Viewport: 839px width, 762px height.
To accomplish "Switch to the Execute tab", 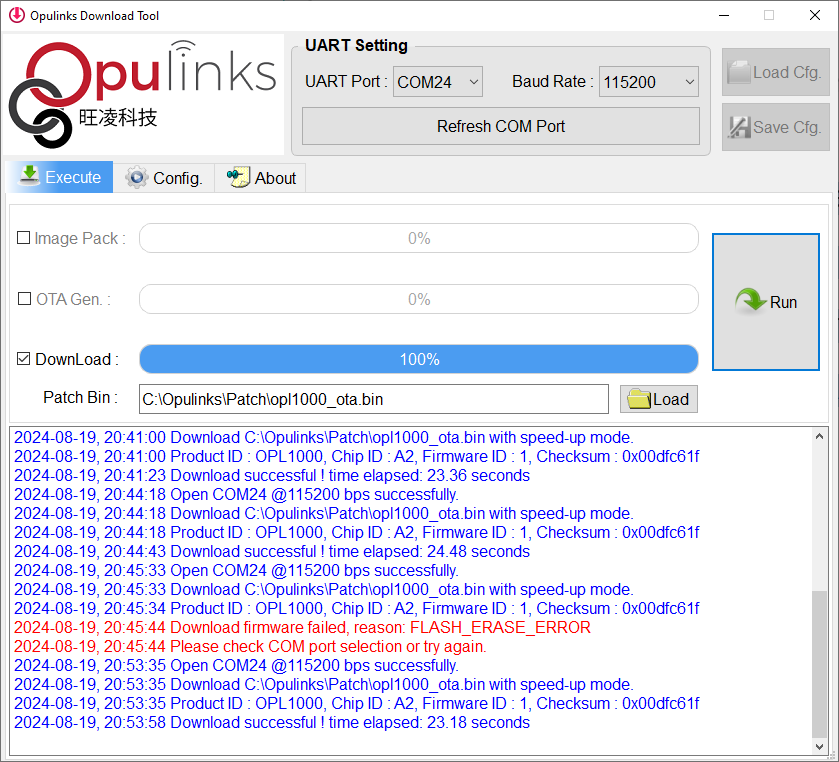I will [x=59, y=177].
